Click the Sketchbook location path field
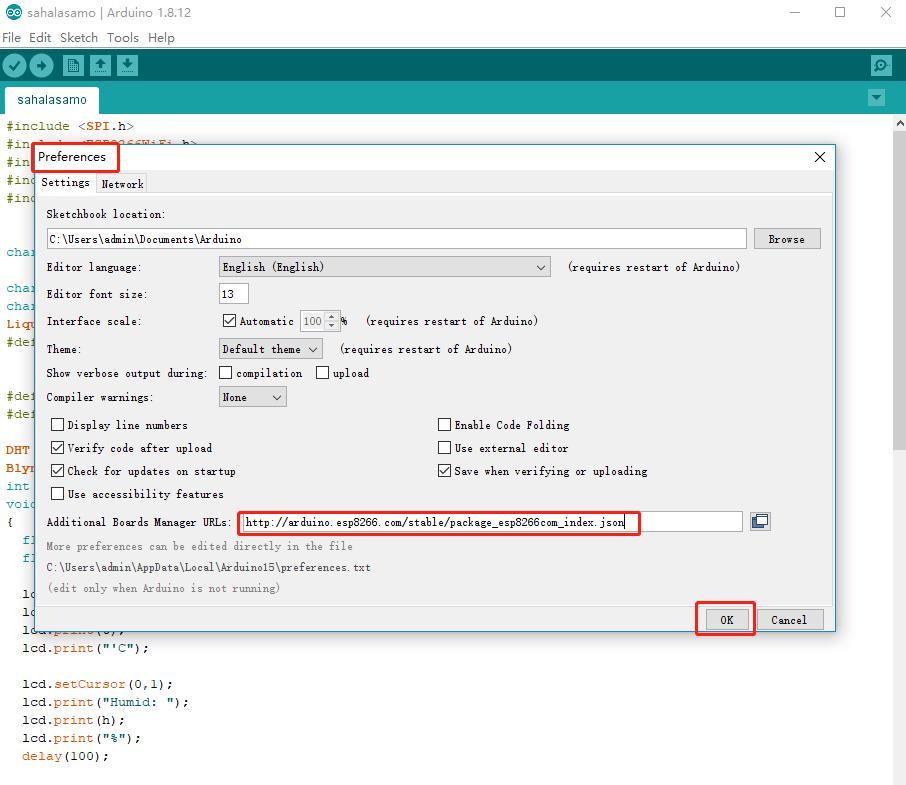The height and width of the screenshot is (785, 906). point(396,239)
